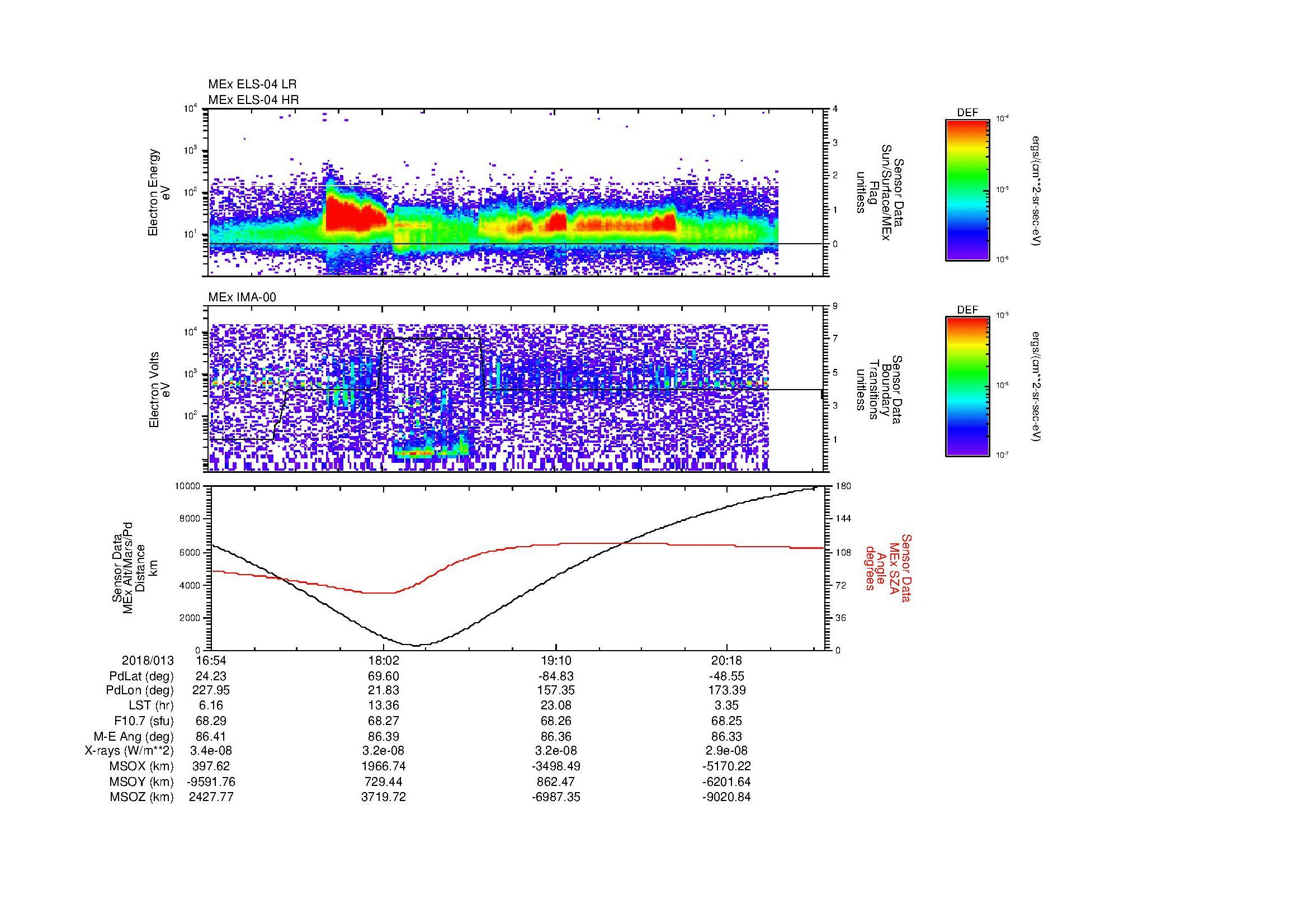Click the MSOZ value 2427.77
Viewport: 1308px width, 924px height.
211,797
